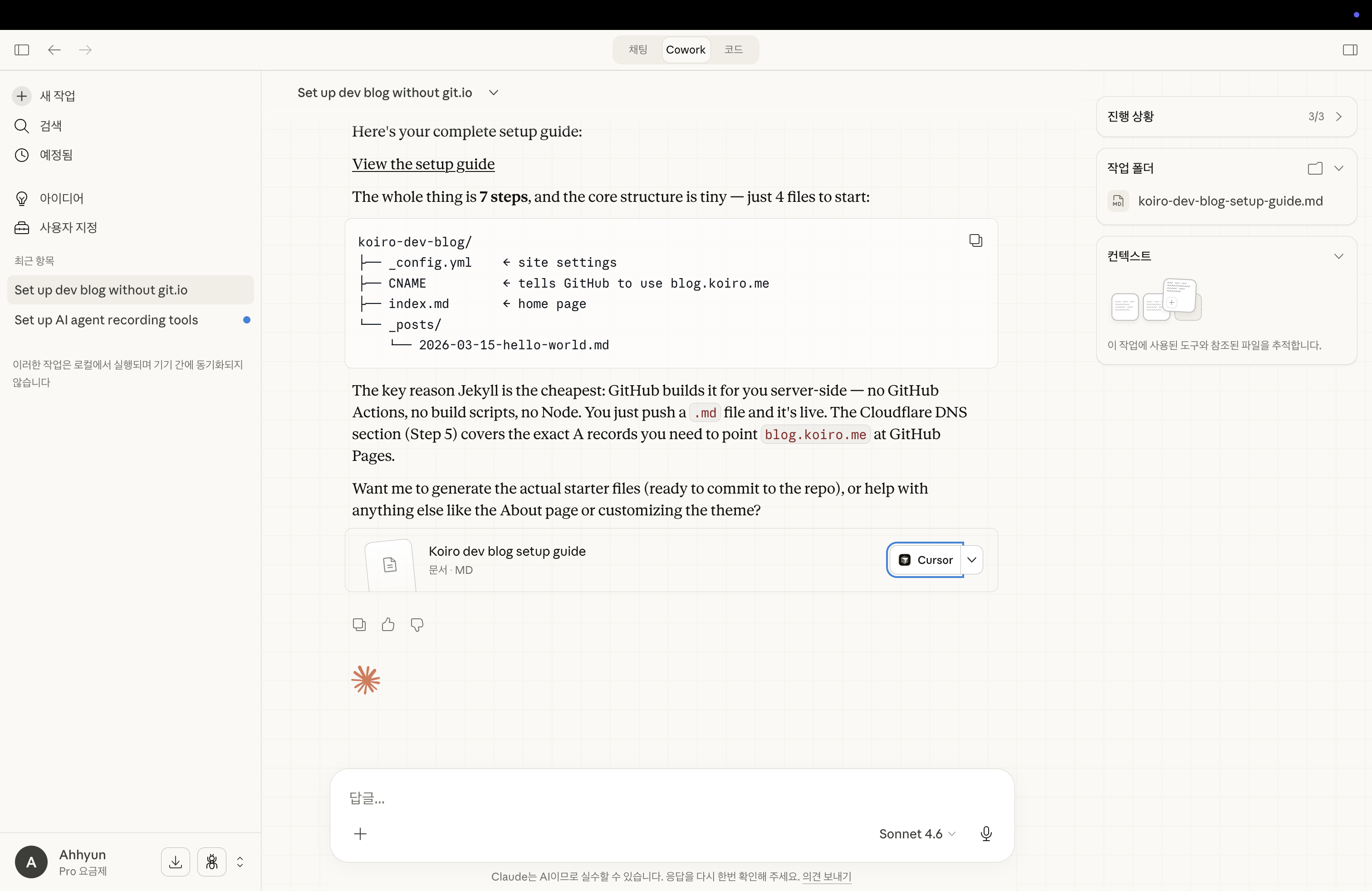Open the Sonnet 4.6 model dropdown
This screenshot has width=1372, height=891.
[x=916, y=833]
